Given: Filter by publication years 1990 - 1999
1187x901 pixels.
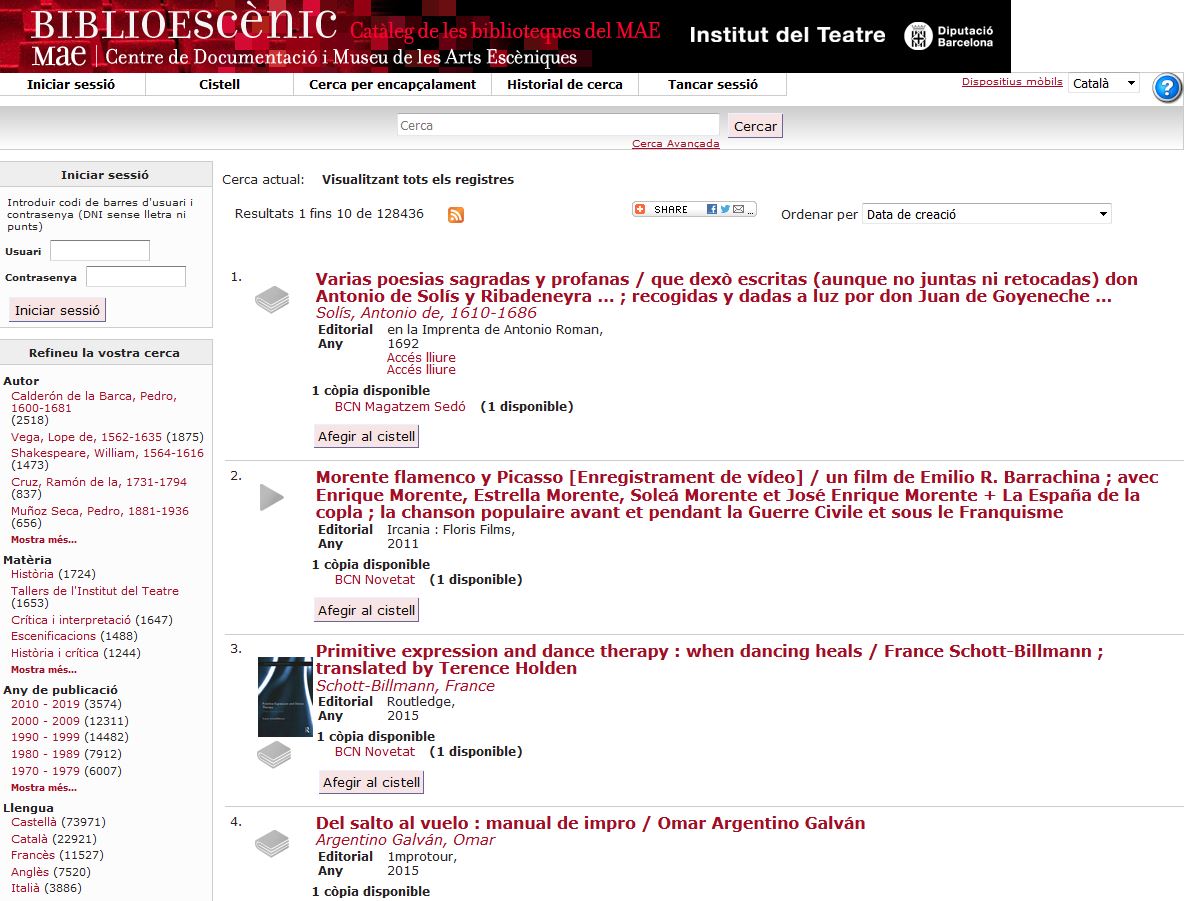Looking at the screenshot, I should tap(45, 737).
